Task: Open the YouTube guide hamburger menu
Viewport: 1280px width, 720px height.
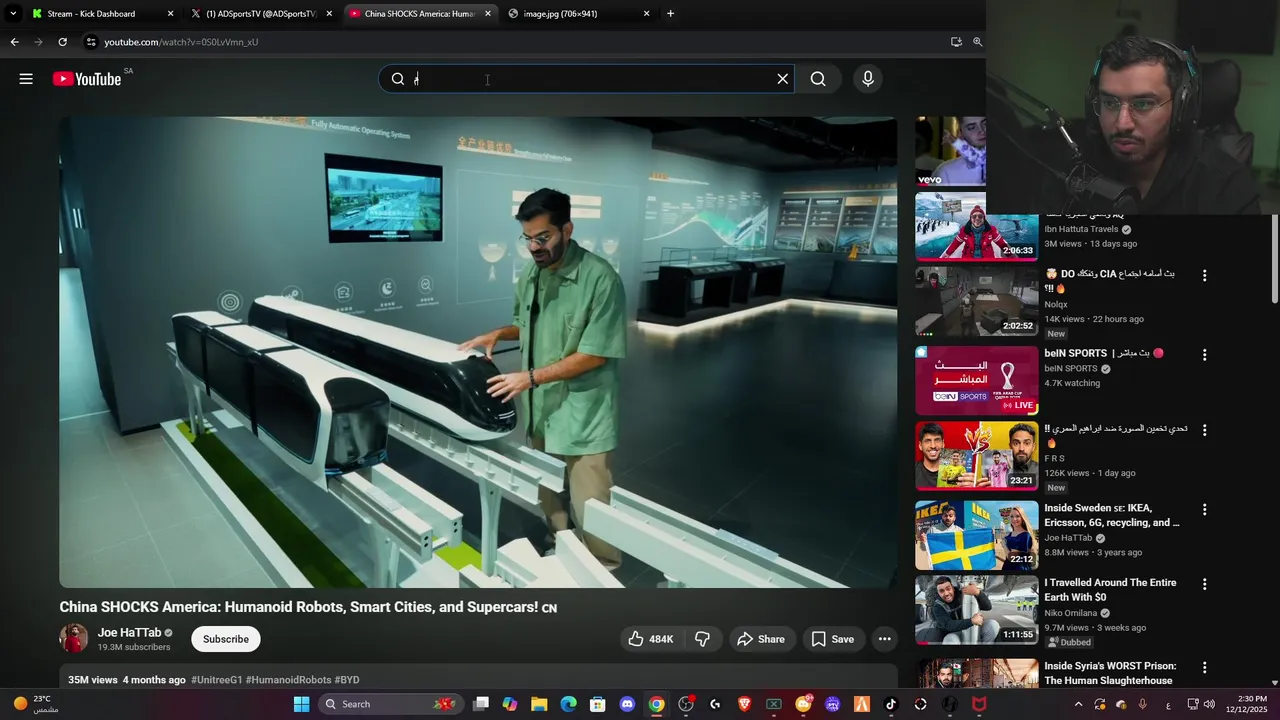Action: (26, 79)
